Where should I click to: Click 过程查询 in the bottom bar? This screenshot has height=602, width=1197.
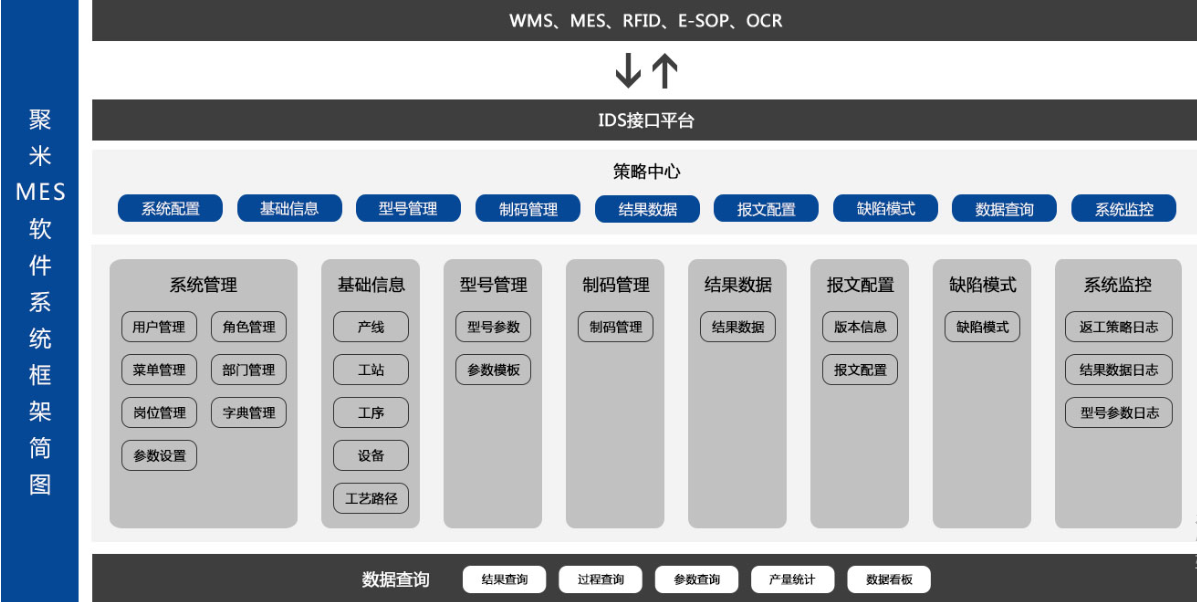(601, 580)
